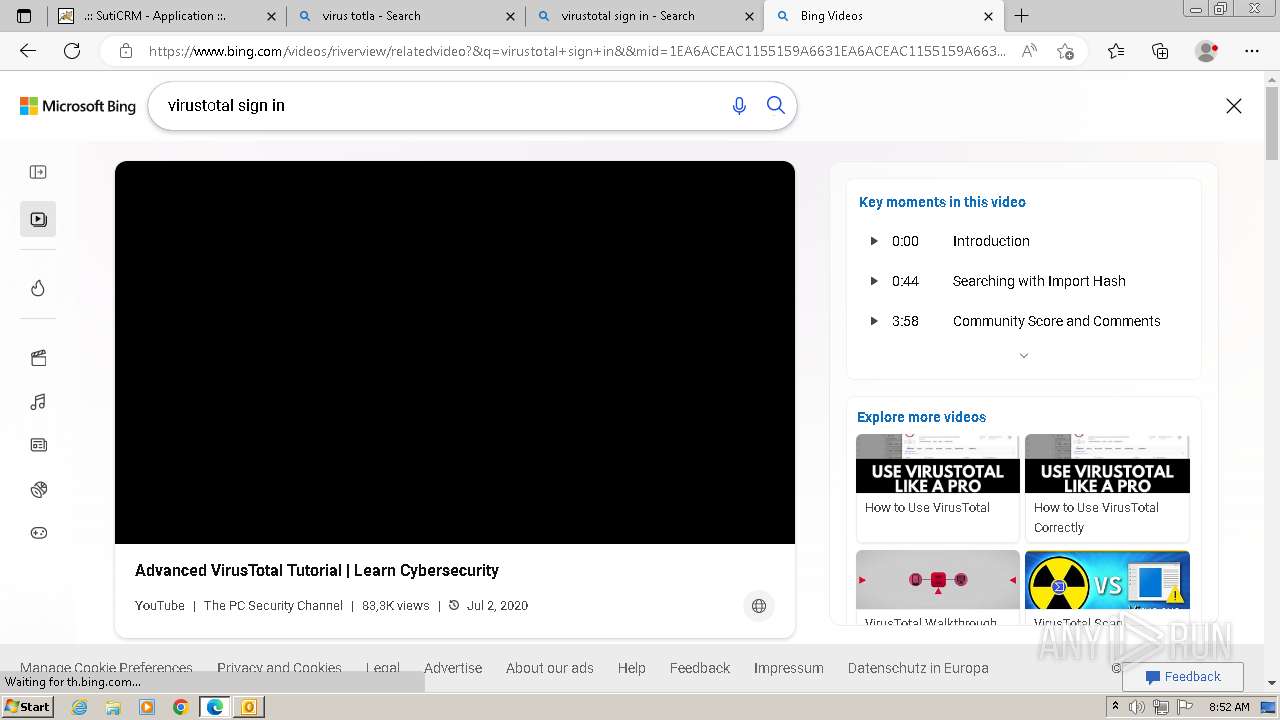Click the globe icon under video
This screenshot has width=1280, height=720.
point(759,606)
